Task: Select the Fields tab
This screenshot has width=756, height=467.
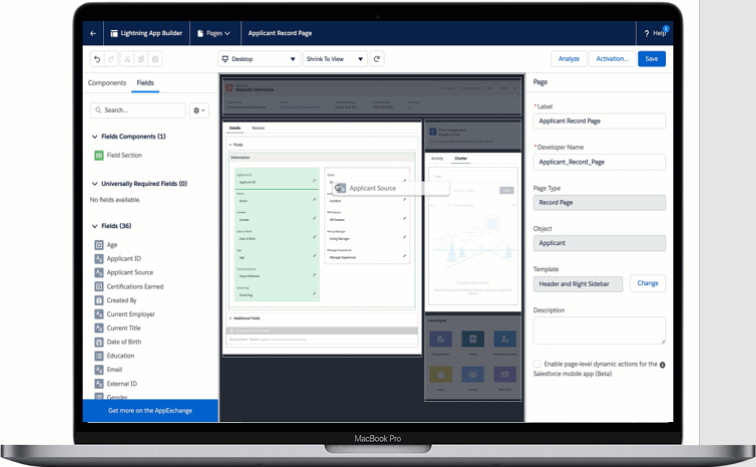Action: click(145, 83)
